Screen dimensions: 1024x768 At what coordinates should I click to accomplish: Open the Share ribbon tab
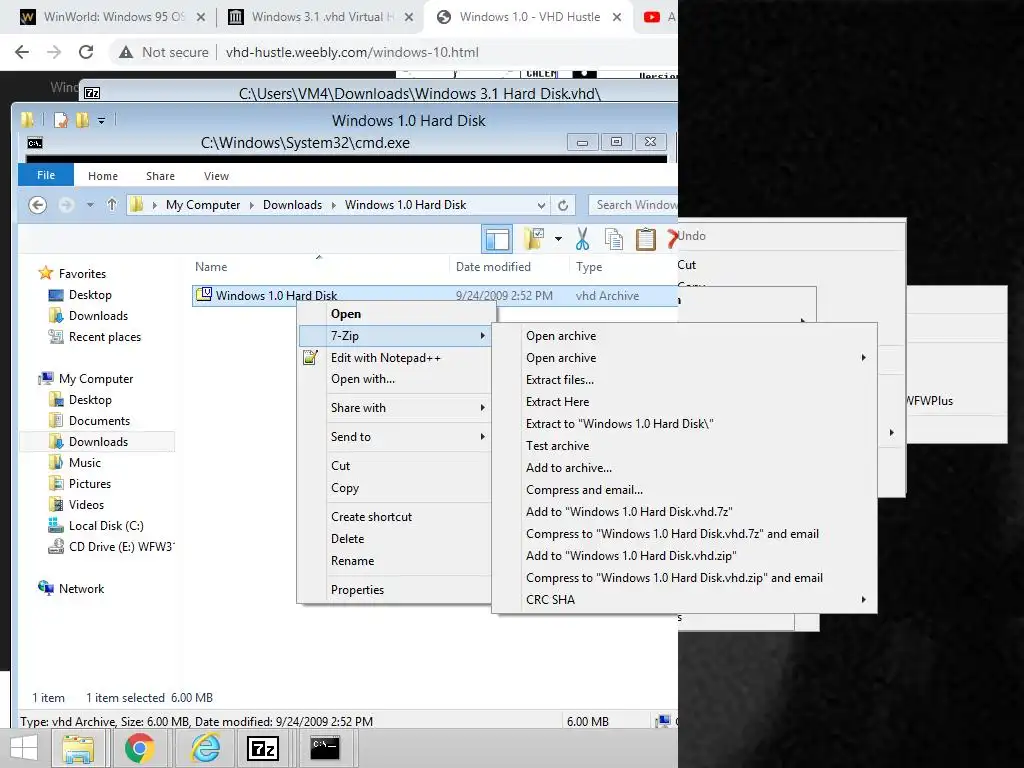pyautogui.click(x=161, y=176)
